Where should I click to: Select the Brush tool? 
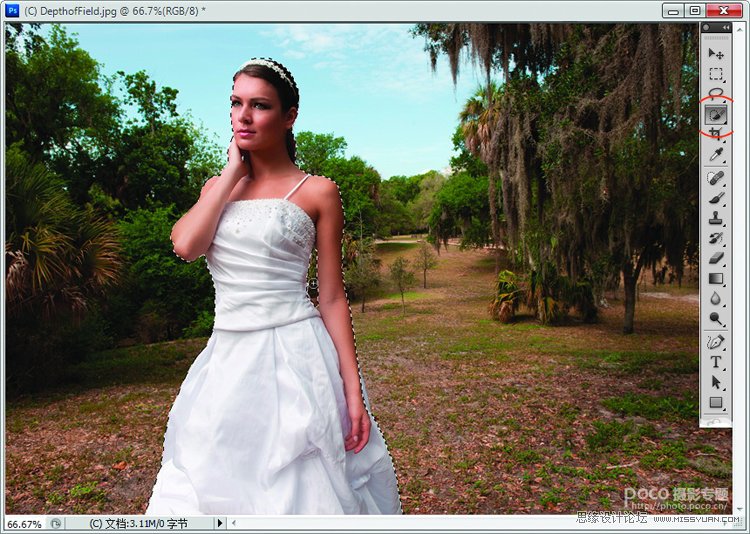pyautogui.click(x=716, y=198)
